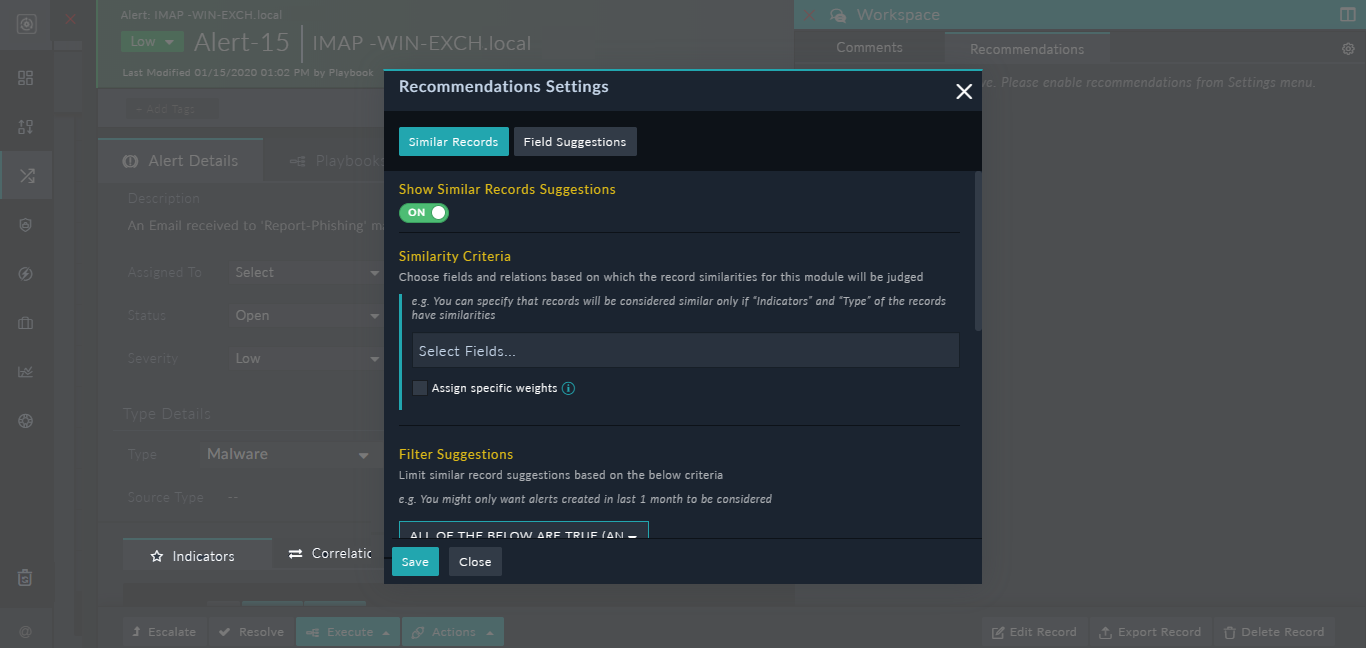The height and width of the screenshot is (648, 1366).
Task: Enable the Assign specific weights checkbox
Action: [x=419, y=388]
